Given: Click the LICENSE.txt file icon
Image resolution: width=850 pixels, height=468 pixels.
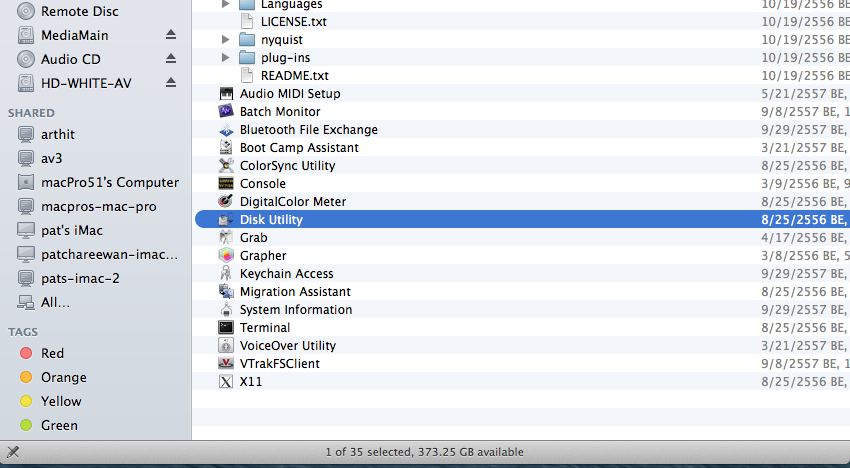Looking at the screenshot, I should (x=247, y=22).
